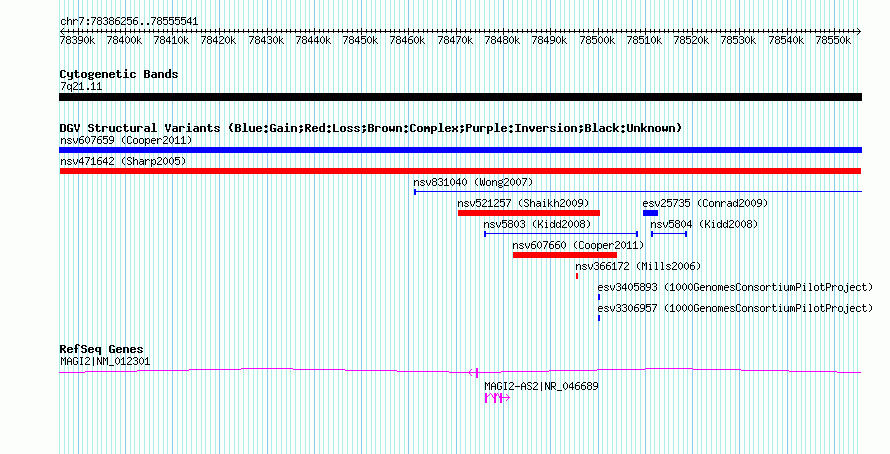Click the MAGI2-AS2 gene glyph
This screenshot has height=454, width=890.
(x=497, y=398)
